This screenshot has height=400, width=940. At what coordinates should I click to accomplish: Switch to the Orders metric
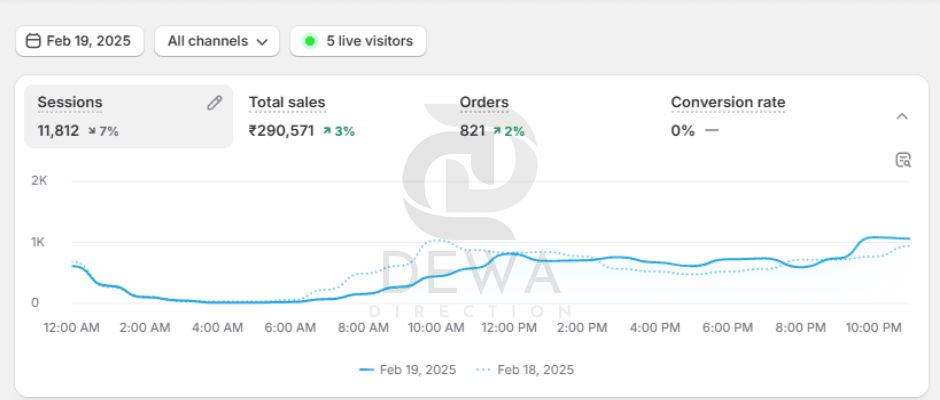[x=484, y=103]
